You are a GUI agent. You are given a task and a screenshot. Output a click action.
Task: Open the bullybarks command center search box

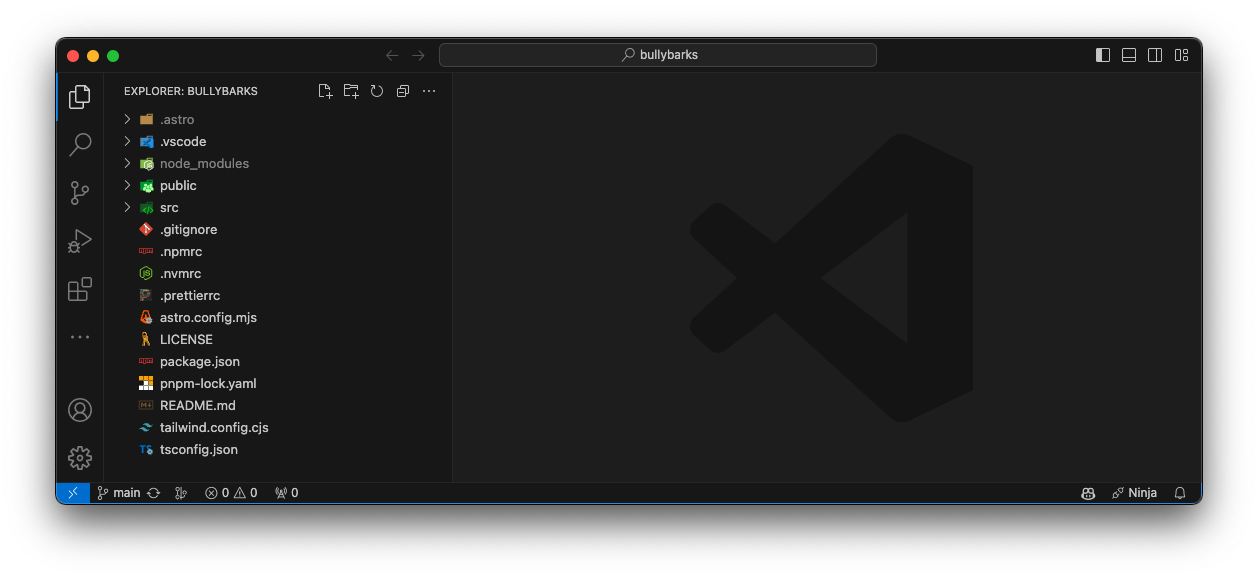pyautogui.click(x=658, y=55)
